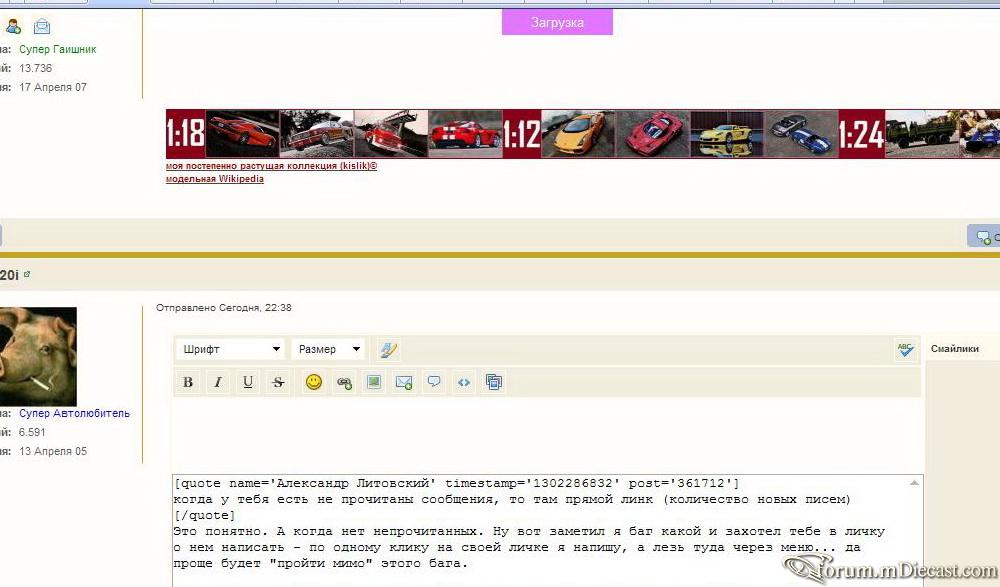Click the smoking pig avatar image
This screenshot has width=1000, height=587.
[38, 356]
